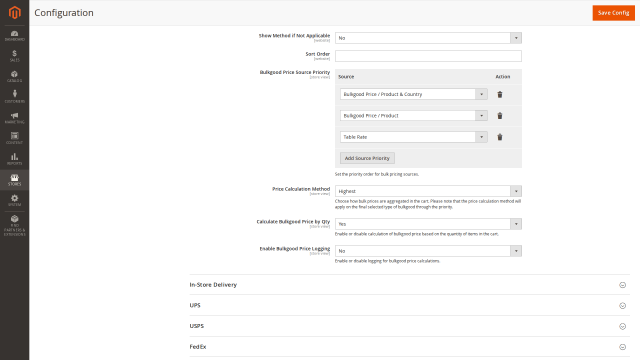Click the Calculate Bulkgood Price by Qty label
Viewport: 640px width, 360px height.
click(293, 222)
